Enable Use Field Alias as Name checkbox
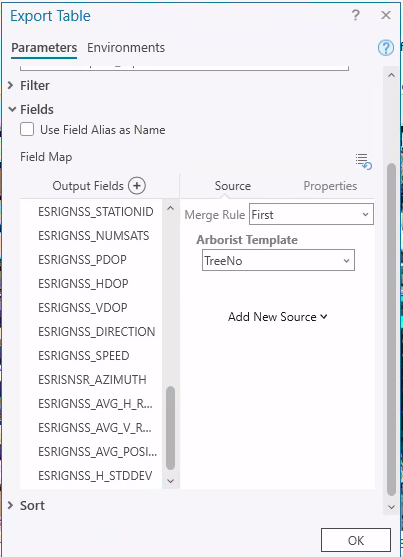 pos(27,129)
